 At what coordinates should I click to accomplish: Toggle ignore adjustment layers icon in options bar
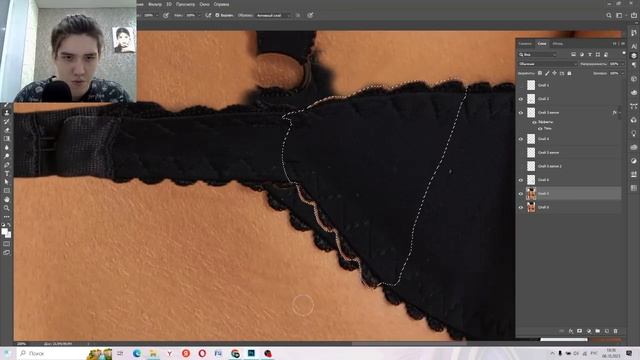pyautogui.click(x=298, y=15)
